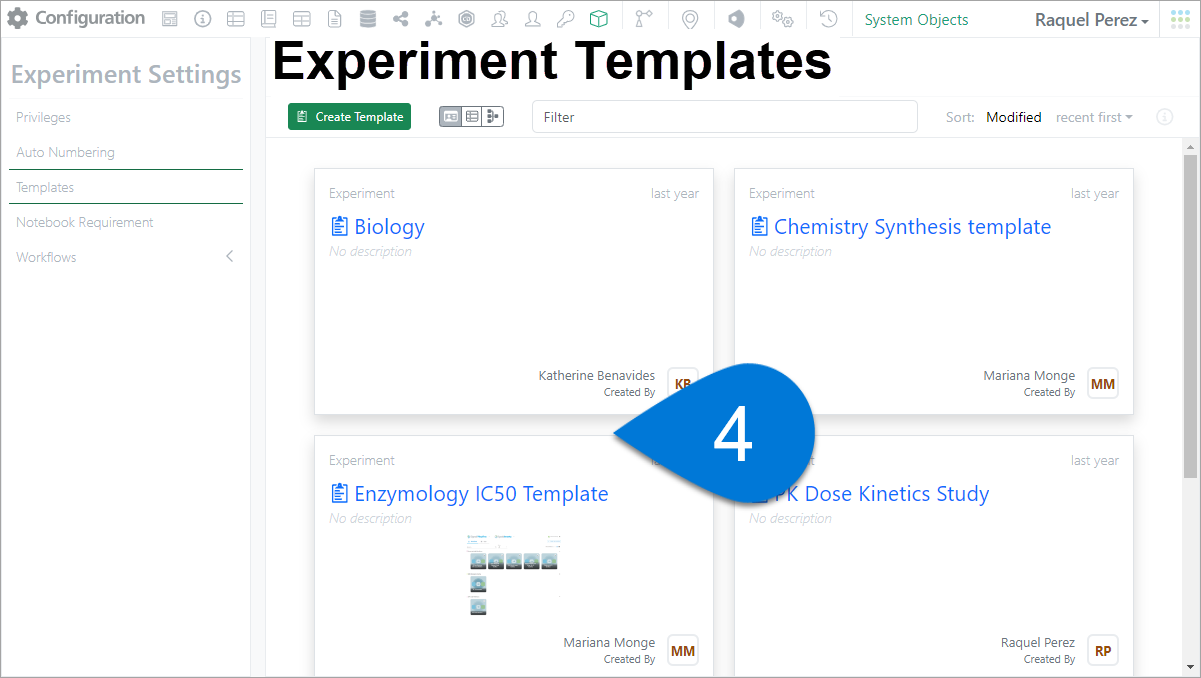Click the key icon in top toolbar
This screenshot has width=1201, height=678.
click(x=565, y=19)
